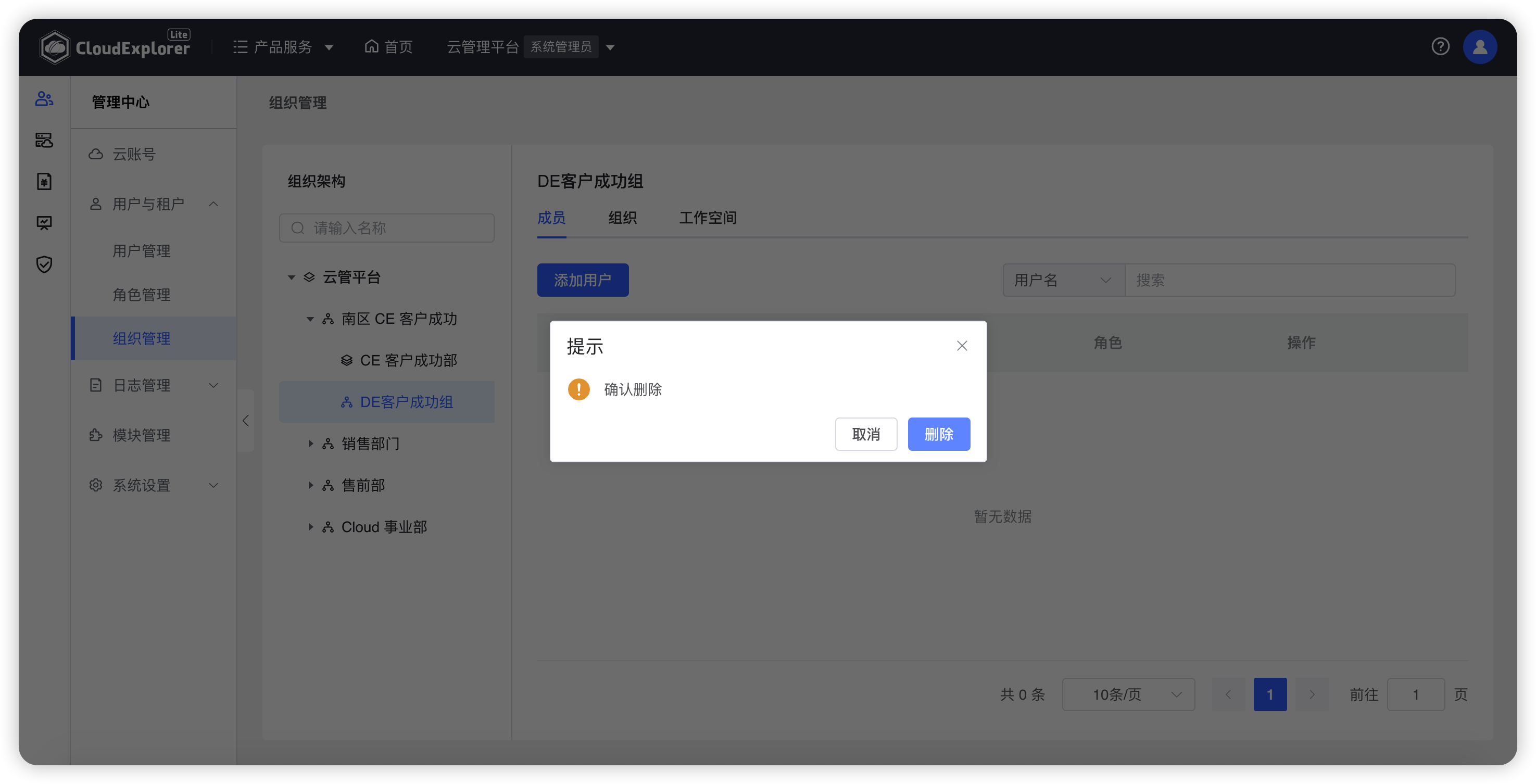Open the help question mark icon
Viewport: 1536px width, 784px height.
coord(1440,46)
